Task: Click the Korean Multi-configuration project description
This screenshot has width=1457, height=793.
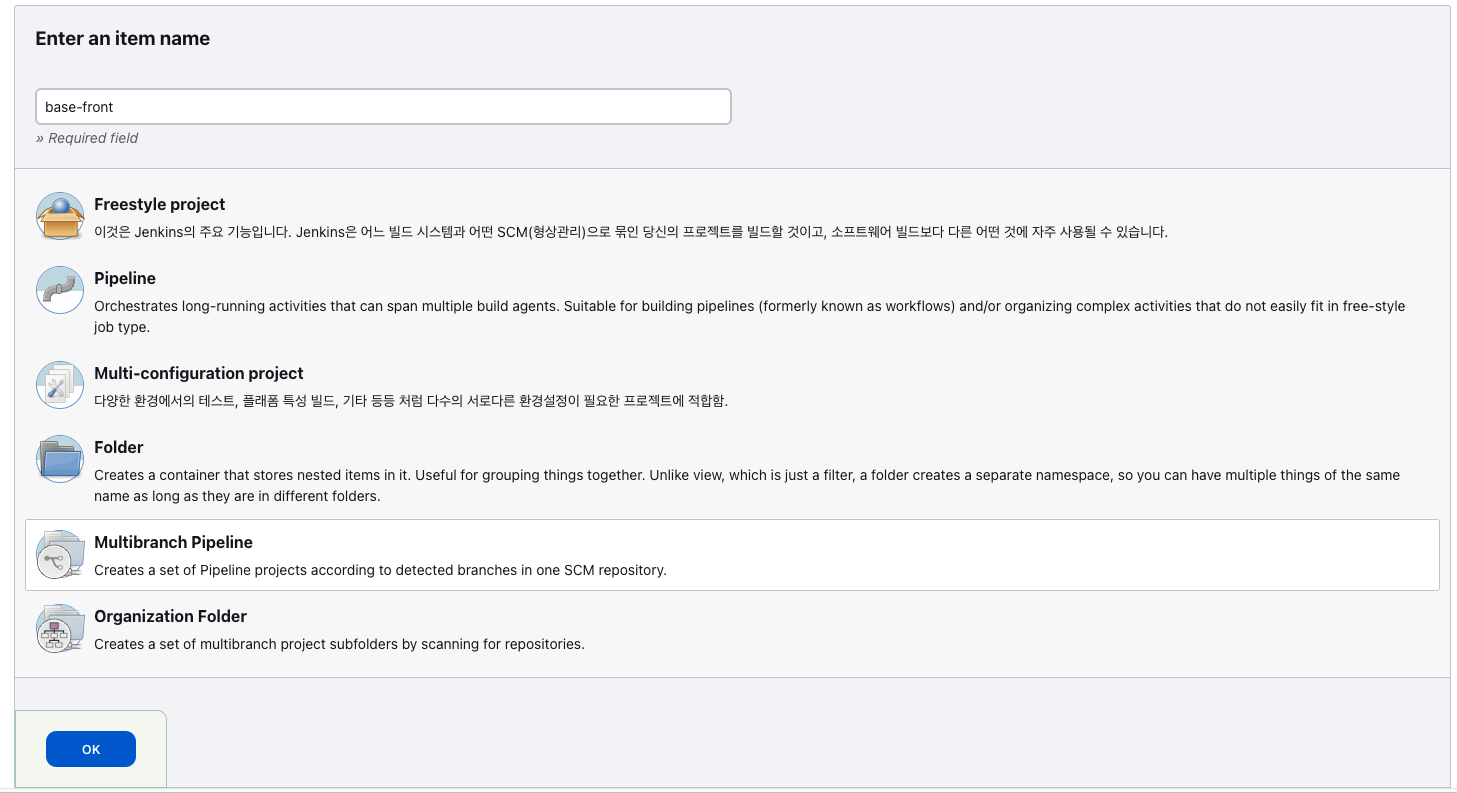Action: click(411, 401)
